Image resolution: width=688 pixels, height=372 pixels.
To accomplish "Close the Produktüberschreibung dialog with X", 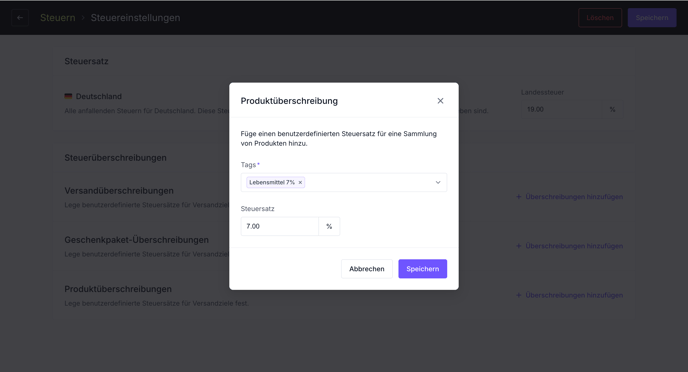I will 440,101.
